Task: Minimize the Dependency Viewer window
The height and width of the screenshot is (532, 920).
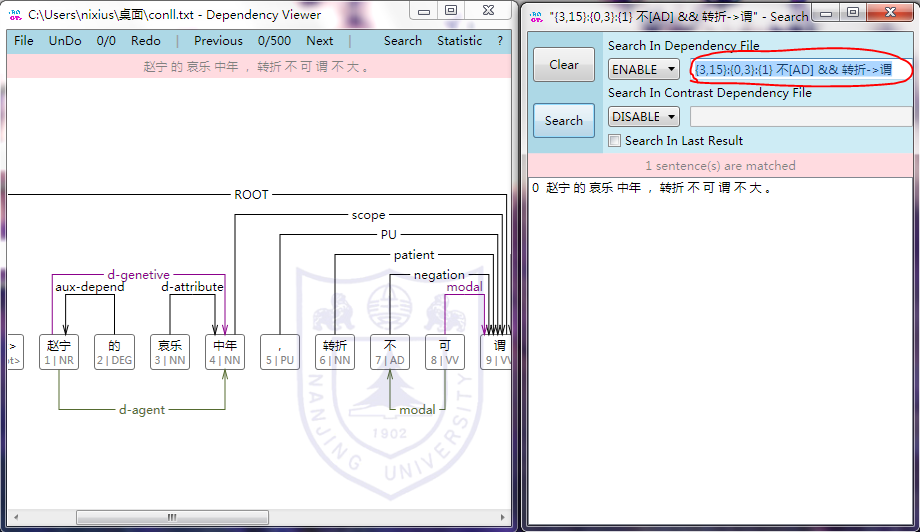Action: click(424, 12)
